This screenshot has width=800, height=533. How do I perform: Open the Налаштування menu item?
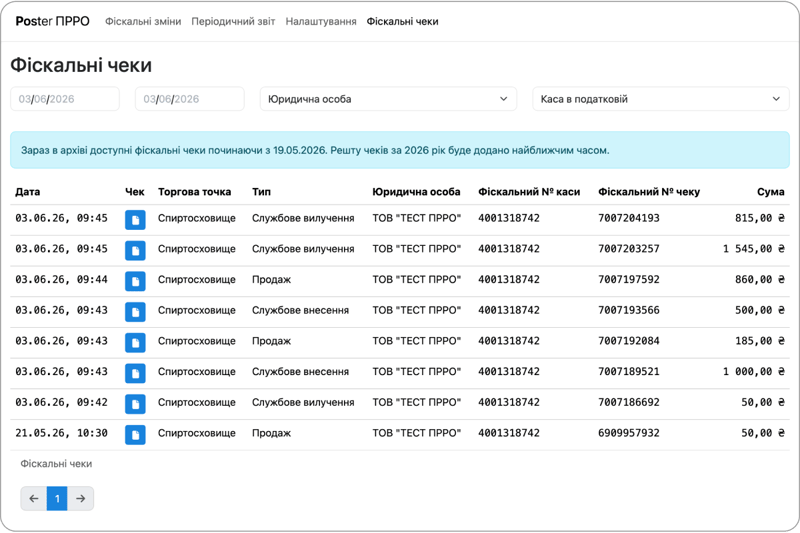point(321,21)
